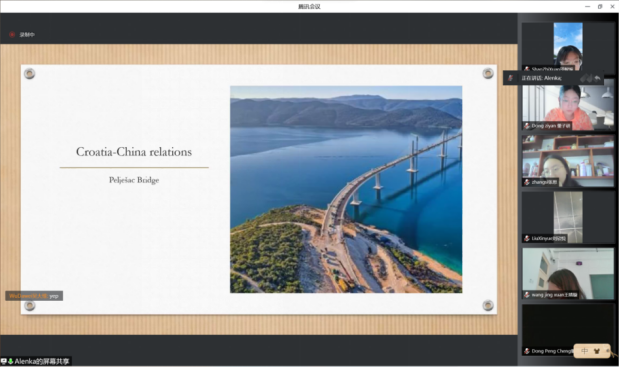This screenshot has height=368, width=619.
Task: Click the reply arrow on the speaking bar
Action: [x=598, y=78]
